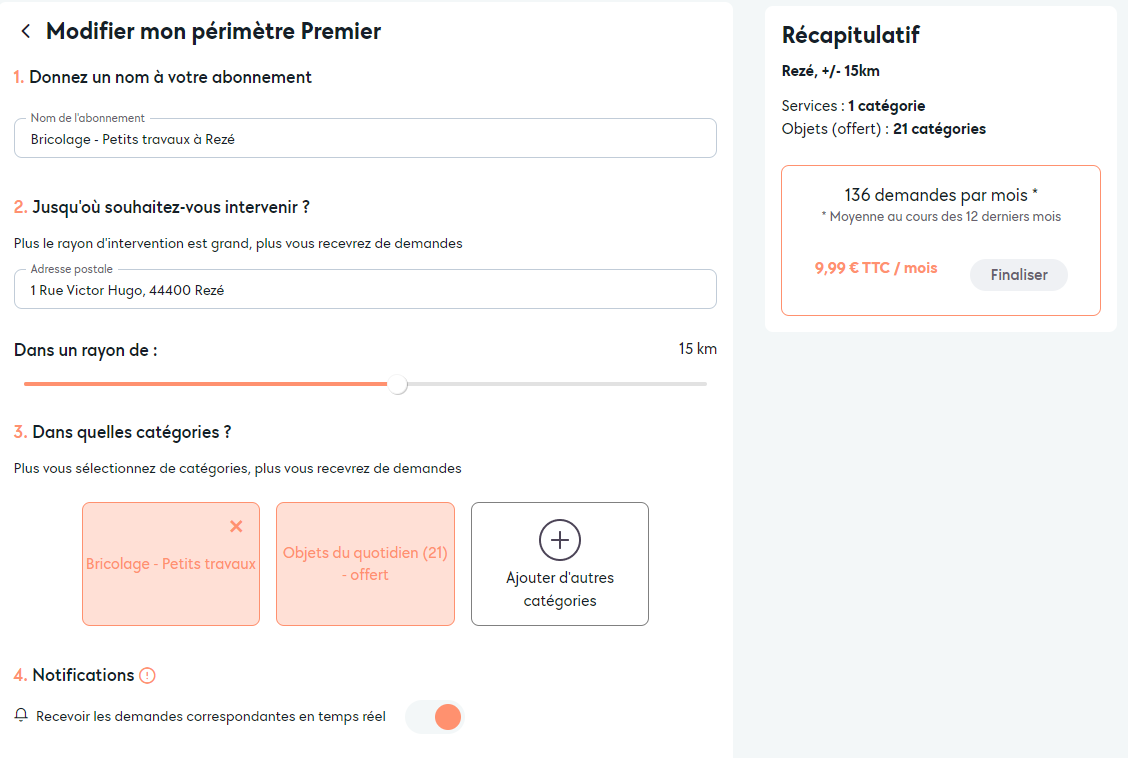Click the Récapitulatif heading
The image size is (1128, 758).
click(850, 35)
